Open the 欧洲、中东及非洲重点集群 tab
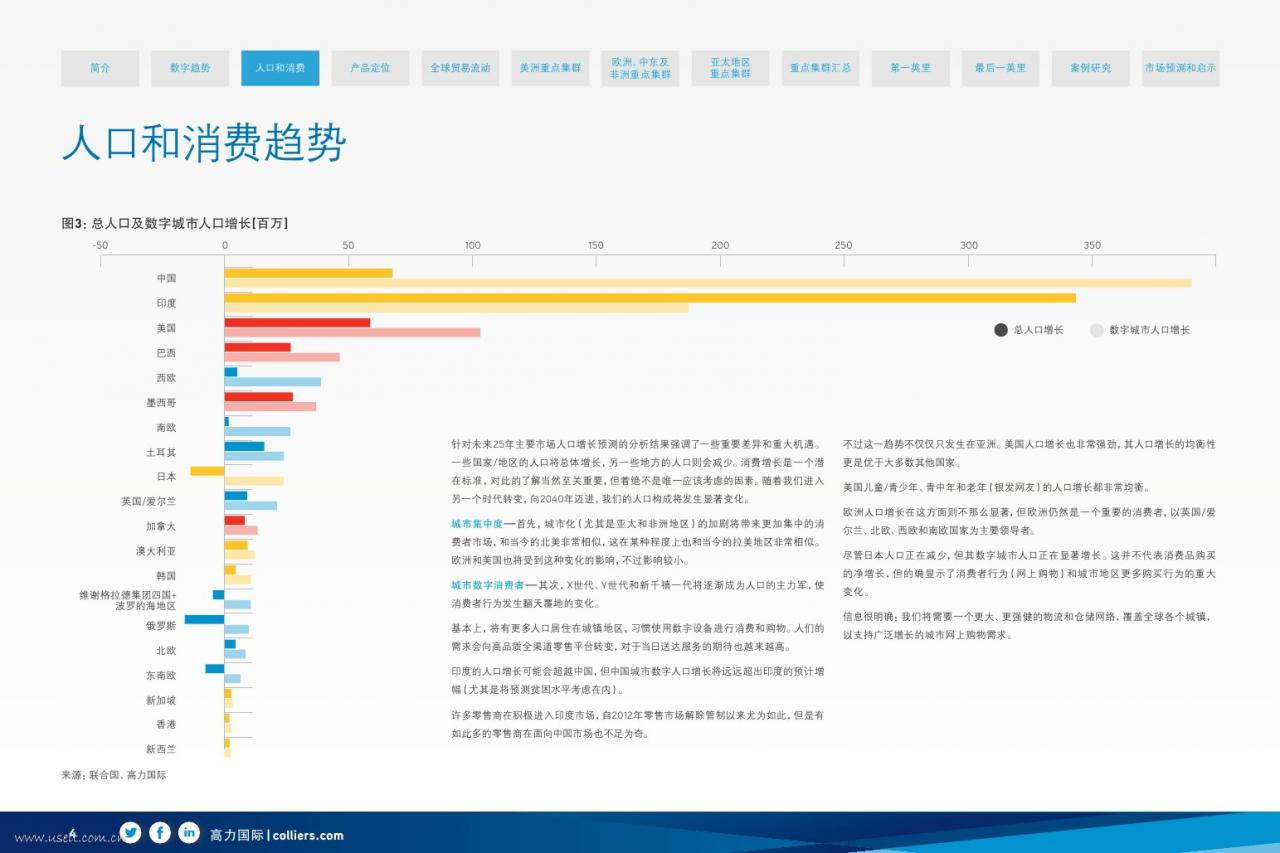The width and height of the screenshot is (1280, 853). pos(640,68)
